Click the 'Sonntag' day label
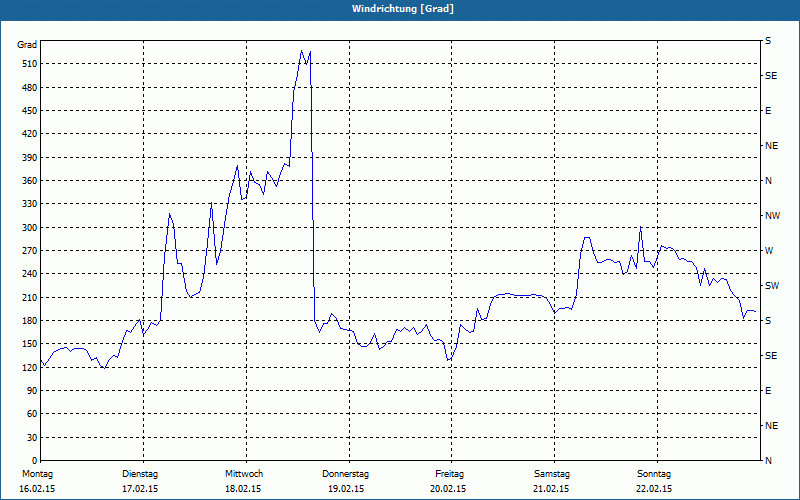This screenshot has height=500, width=800. [654, 474]
